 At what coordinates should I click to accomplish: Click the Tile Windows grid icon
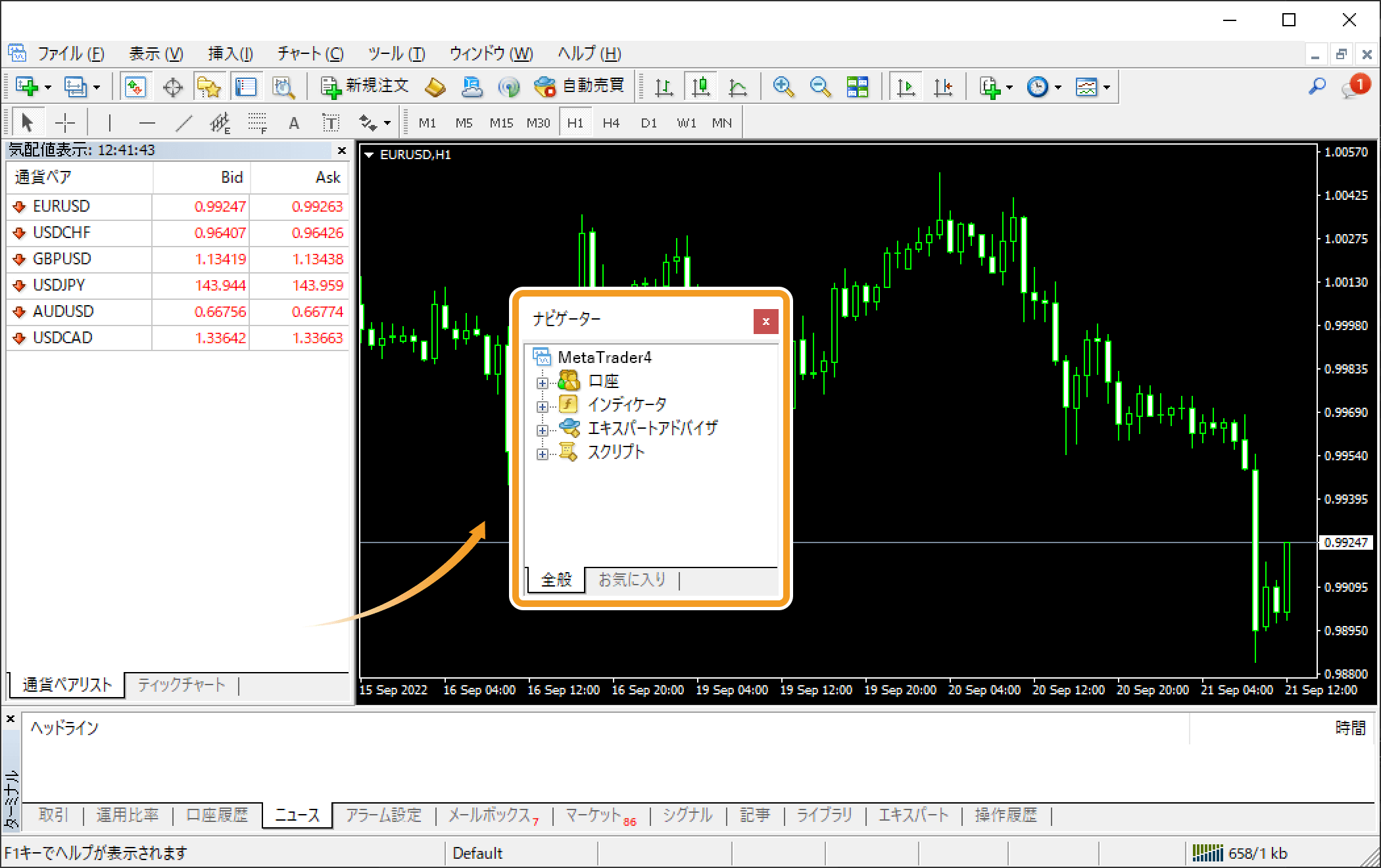(857, 87)
